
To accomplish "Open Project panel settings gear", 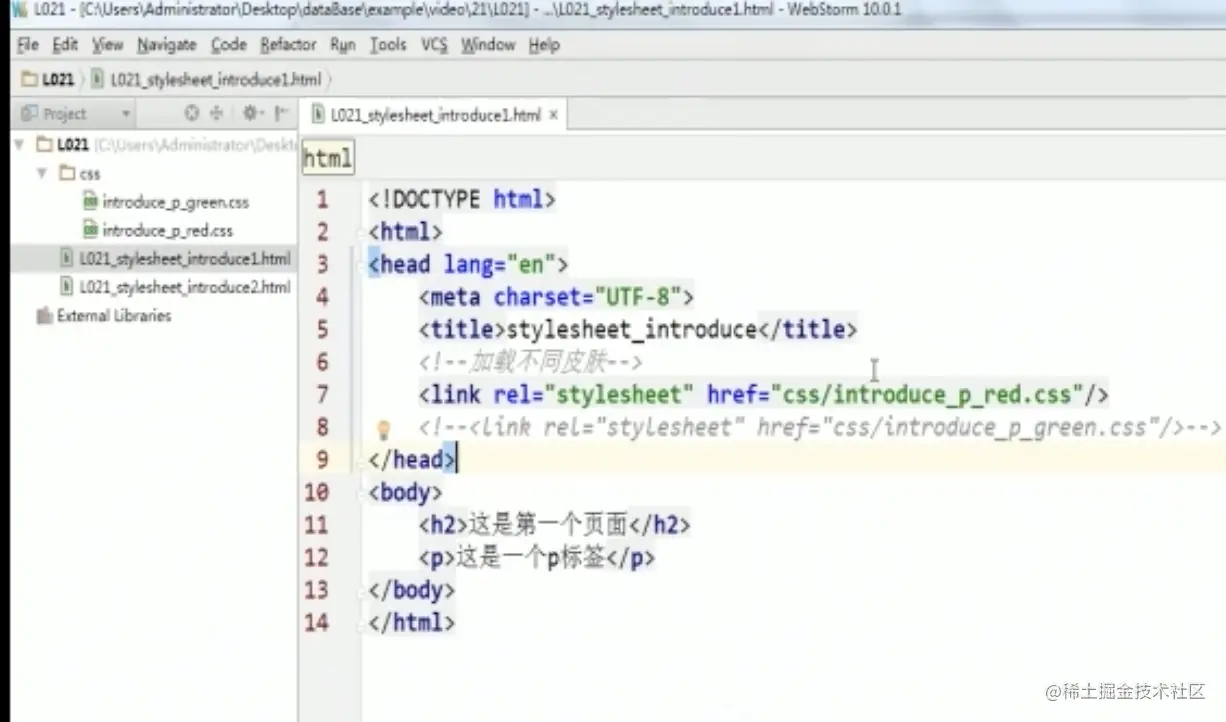I will click(251, 113).
